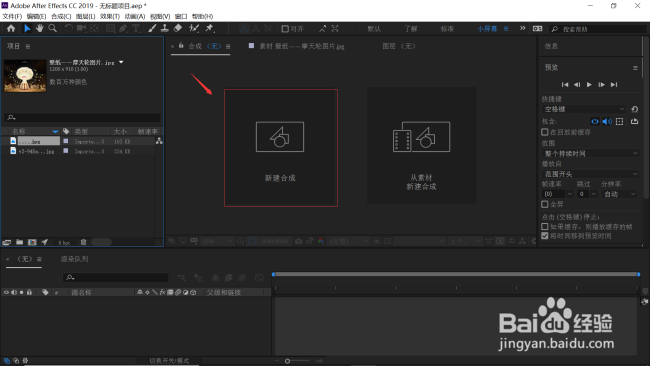Screen dimensions: 650x366
Task: Adjust the timeline zoom slider
Action: (287, 361)
